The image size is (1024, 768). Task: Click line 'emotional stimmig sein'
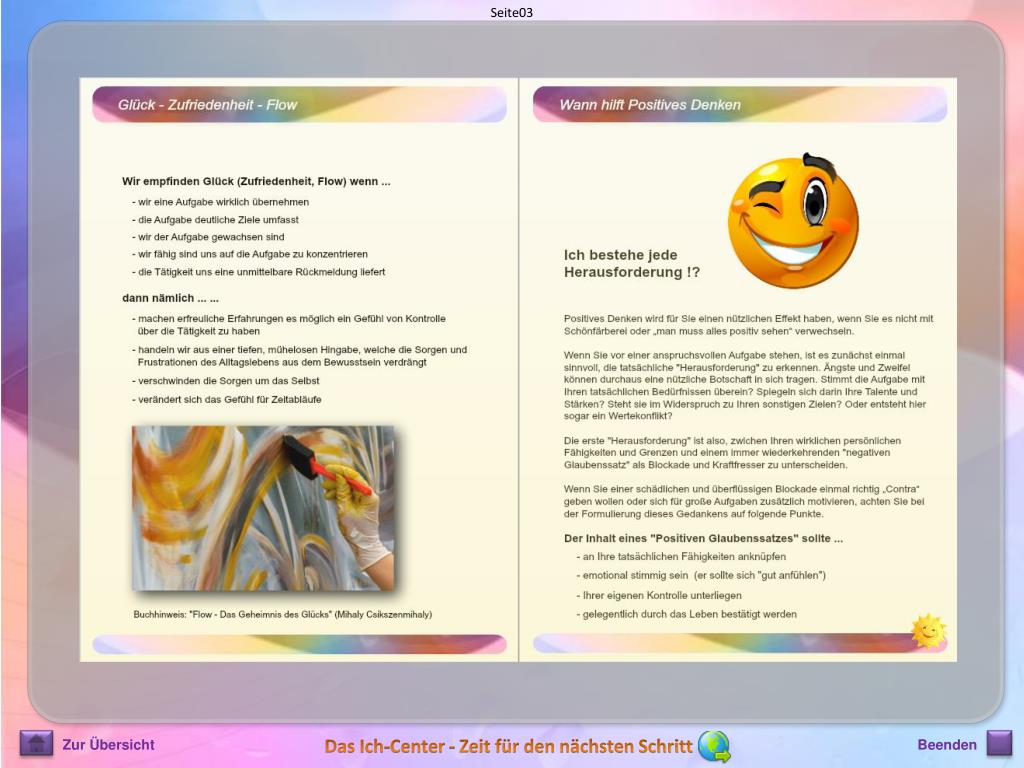[701, 575]
